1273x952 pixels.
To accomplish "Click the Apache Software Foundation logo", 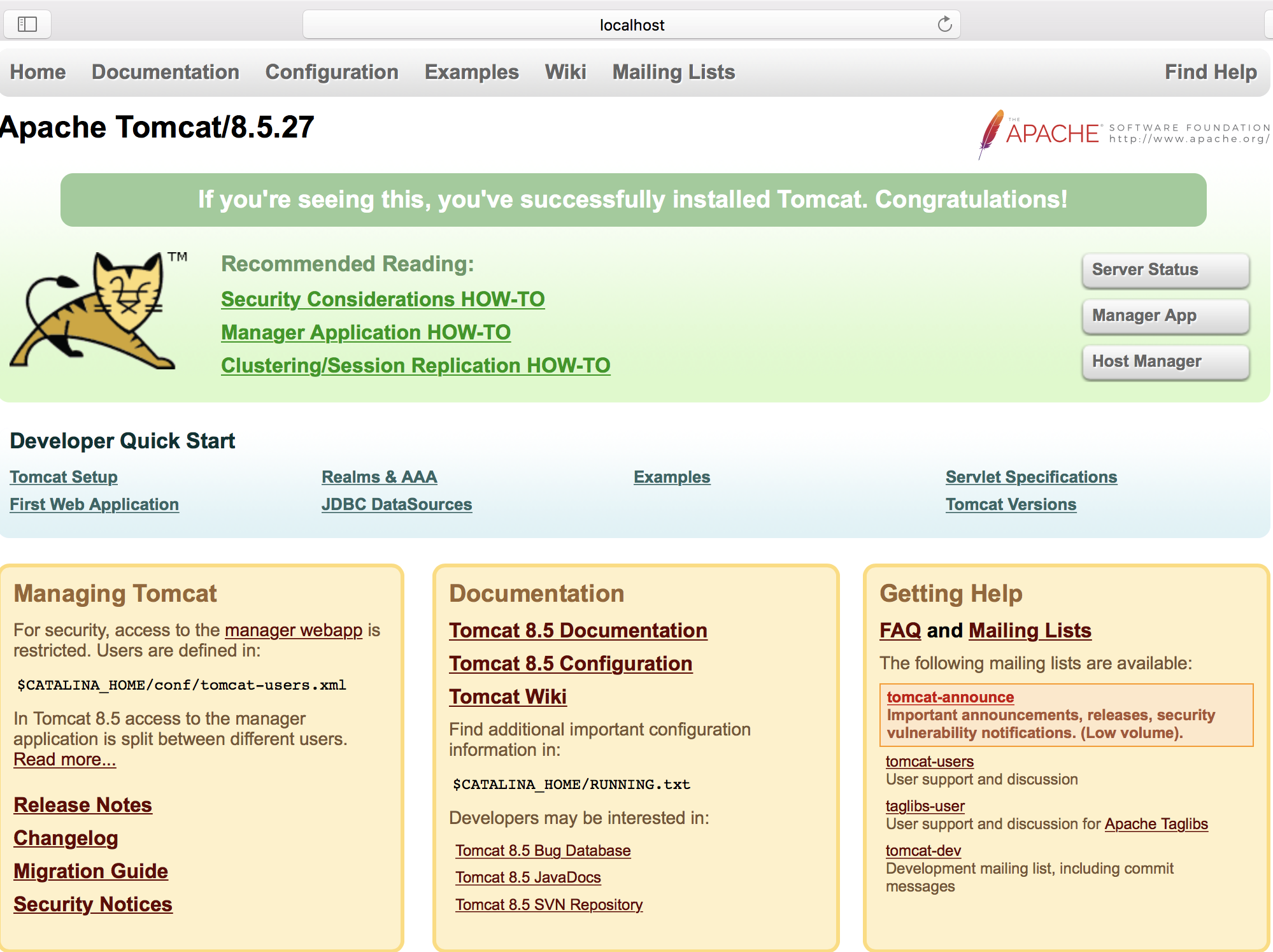I will (x=1124, y=133).
